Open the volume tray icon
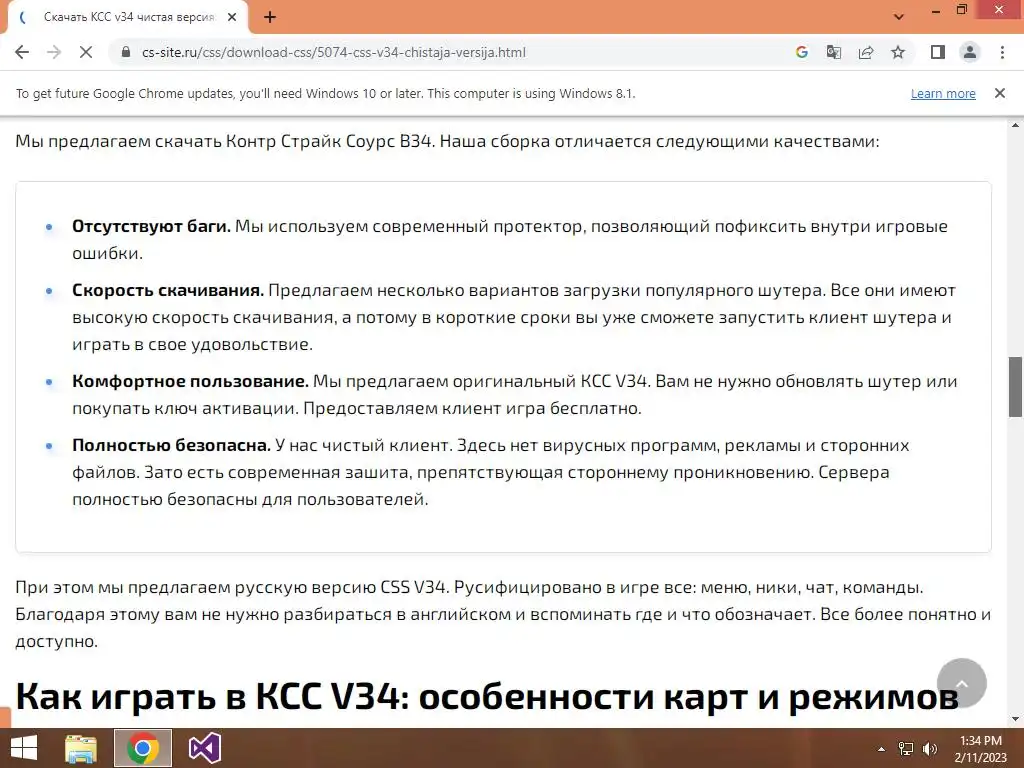 coord(929,749)
